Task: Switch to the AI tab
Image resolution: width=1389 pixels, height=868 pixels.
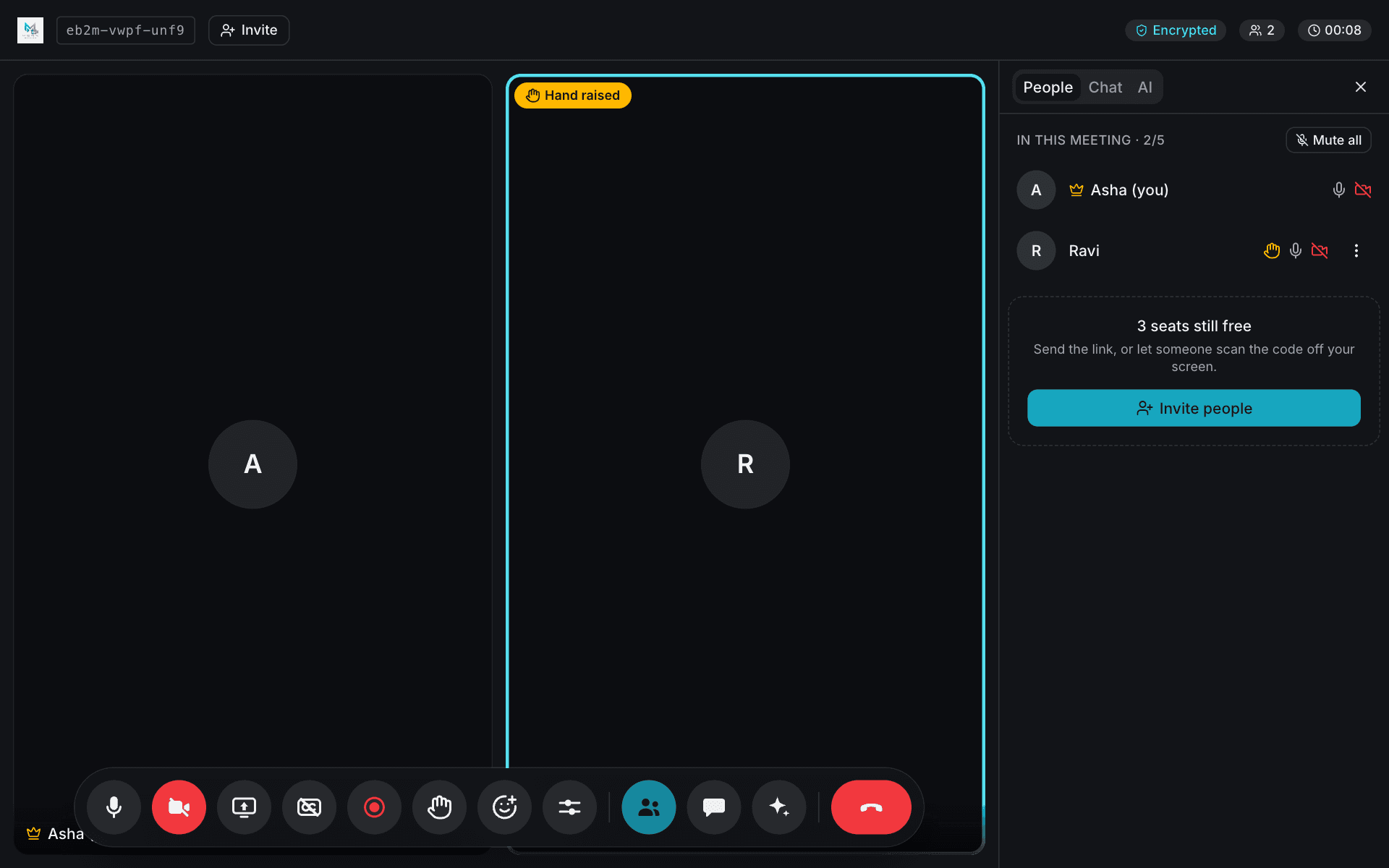Action: click(1144, 88)
